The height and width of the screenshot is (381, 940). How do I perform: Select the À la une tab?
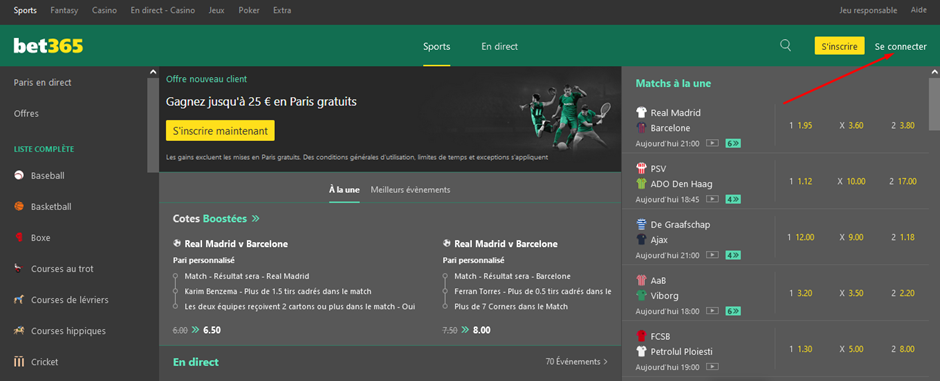(344, 190)
